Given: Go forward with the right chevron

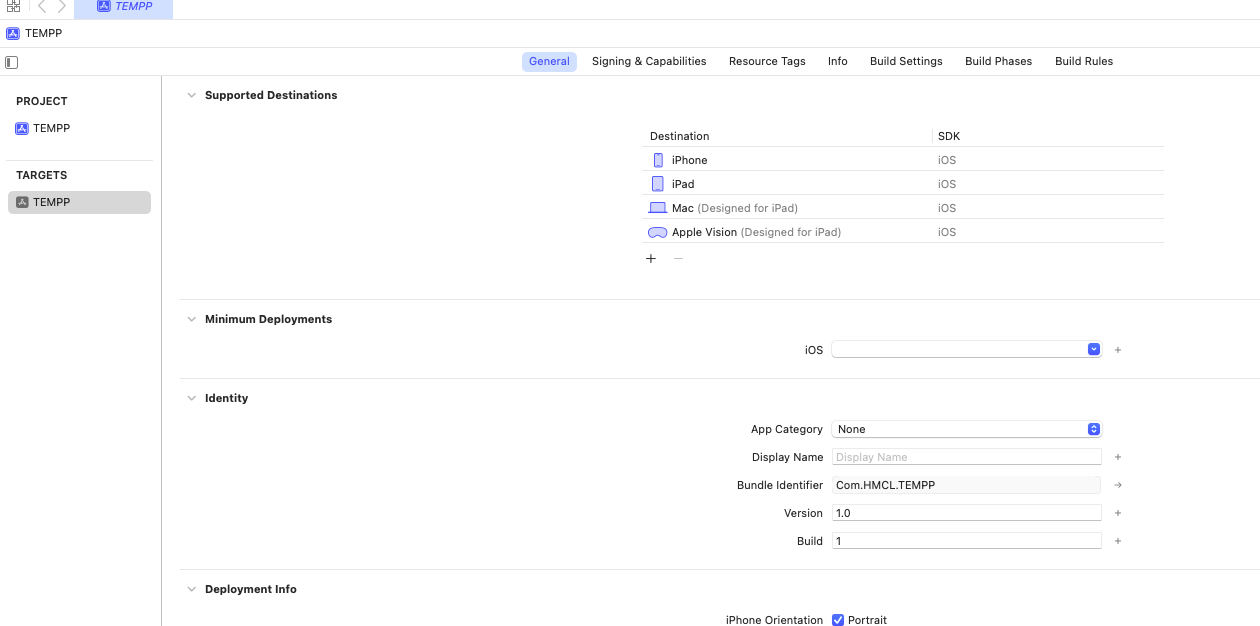Looking at the screenshot, I should click(62, 6).
